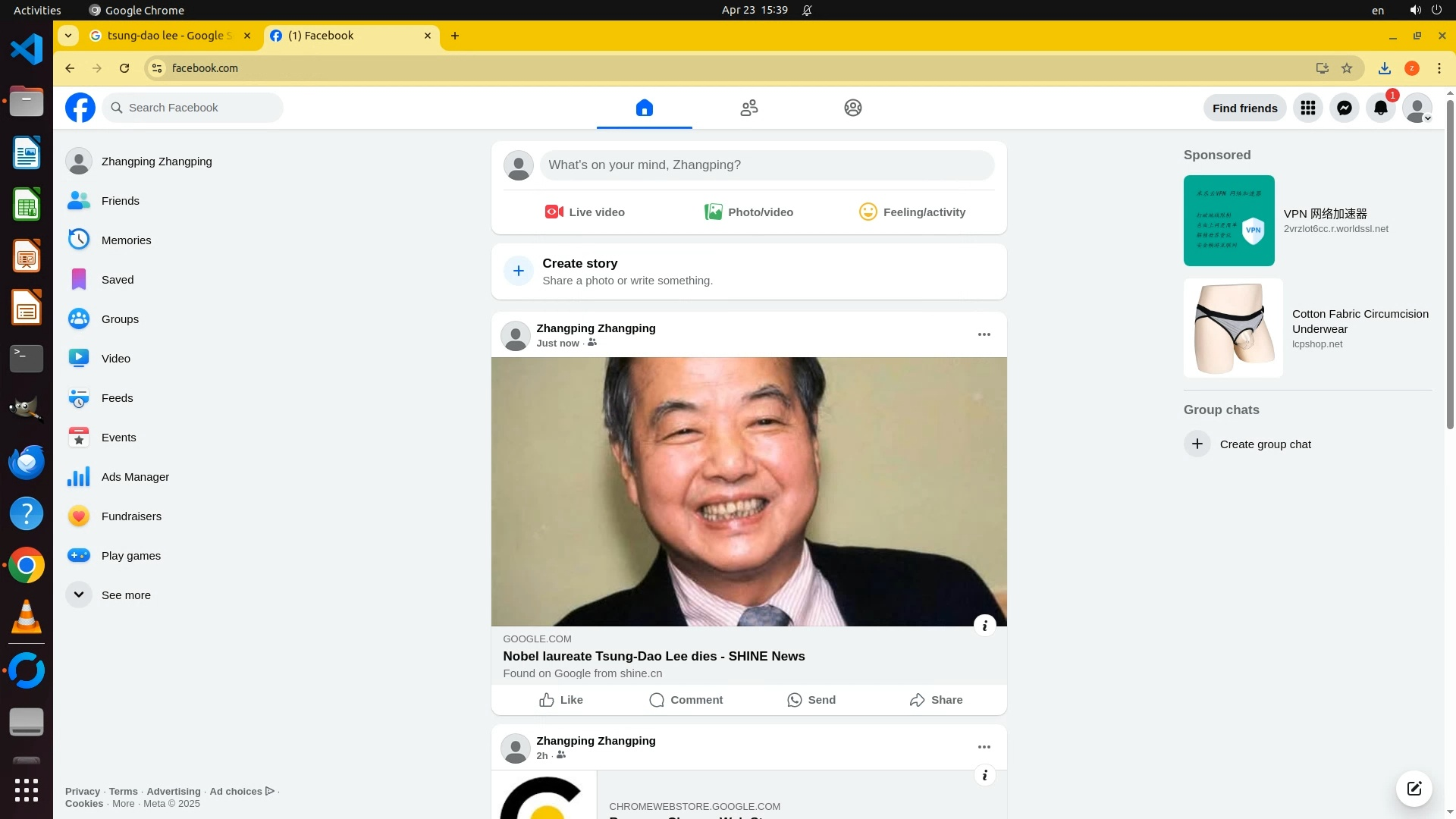
Task: Open the Privacy link in the footer
Action: click(82, 791)
